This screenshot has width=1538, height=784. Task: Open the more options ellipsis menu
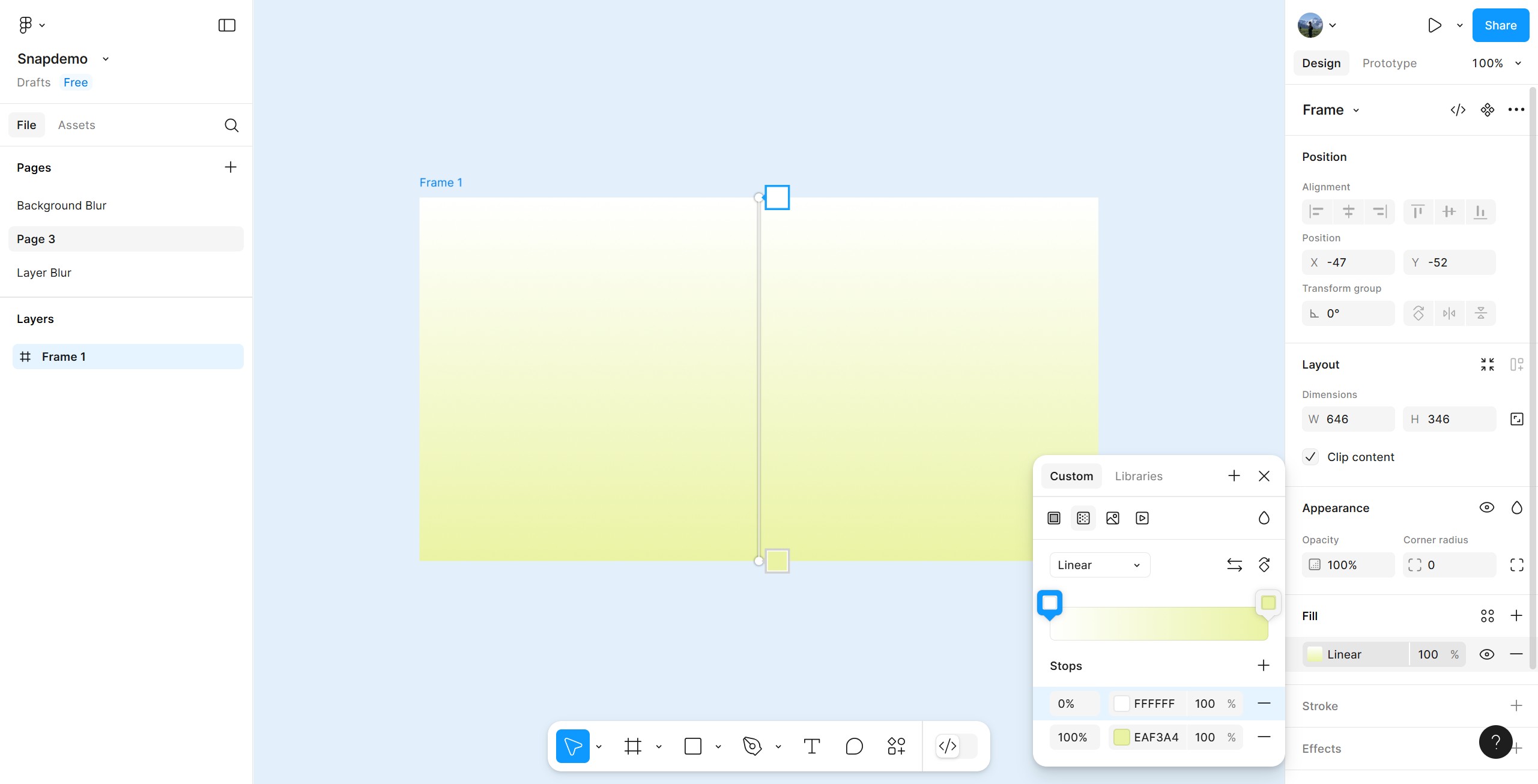(1516, 109)
